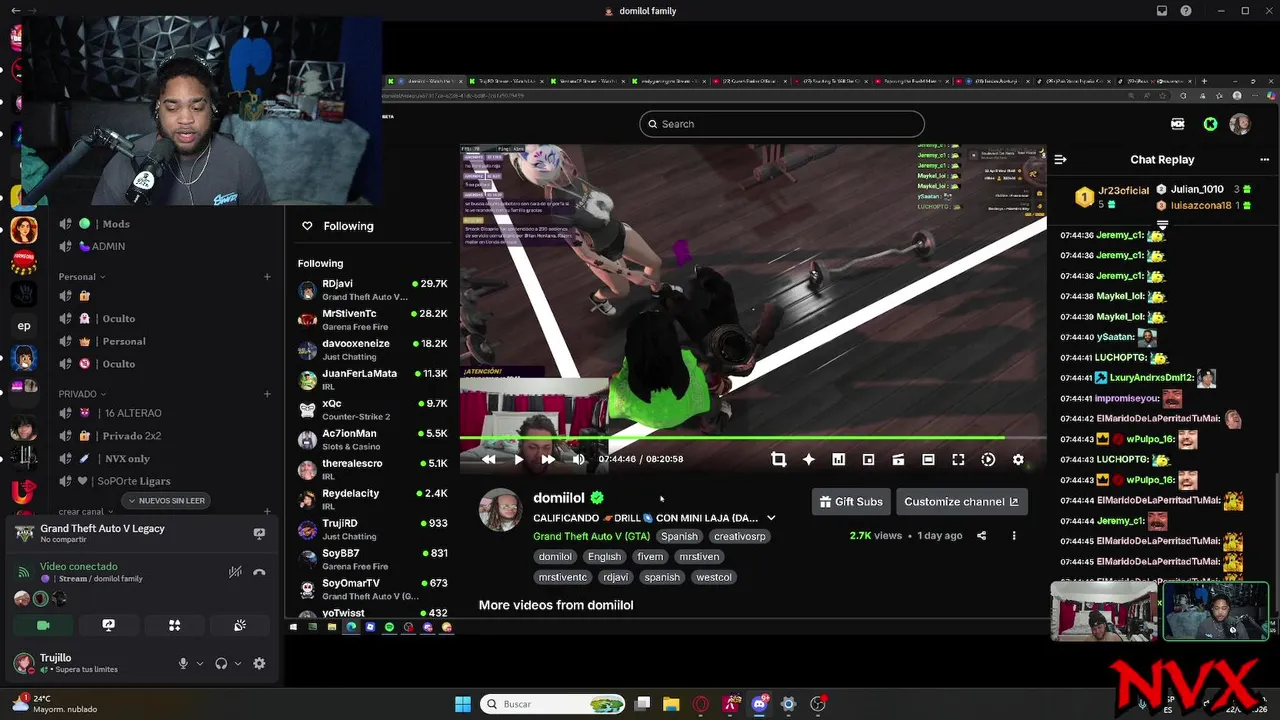1280x720 pixels.
Task: Open Discord soundboard button
Action: tap(240, 625)
